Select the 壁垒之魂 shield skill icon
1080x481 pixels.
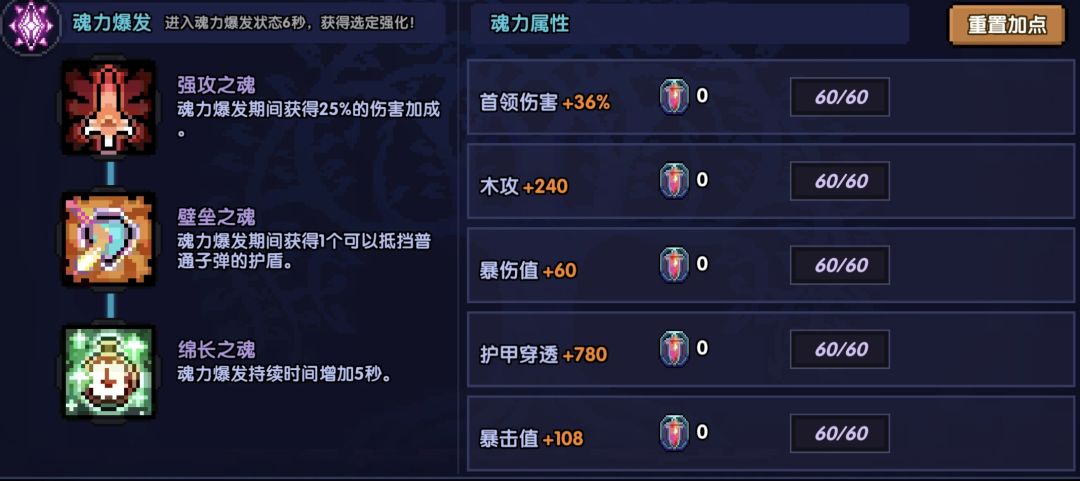(x=108, y=240)
